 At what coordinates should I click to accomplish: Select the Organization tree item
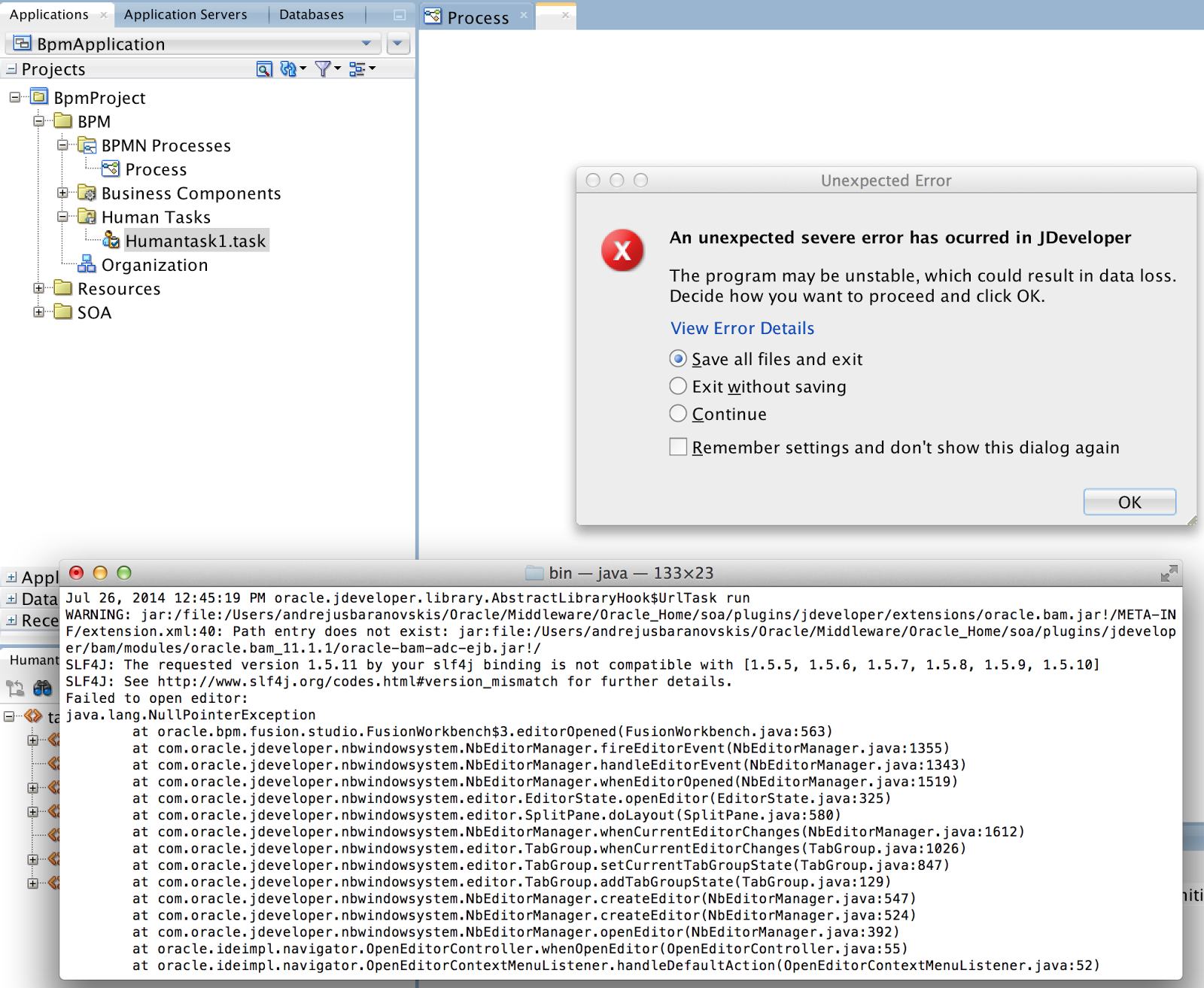154,265
